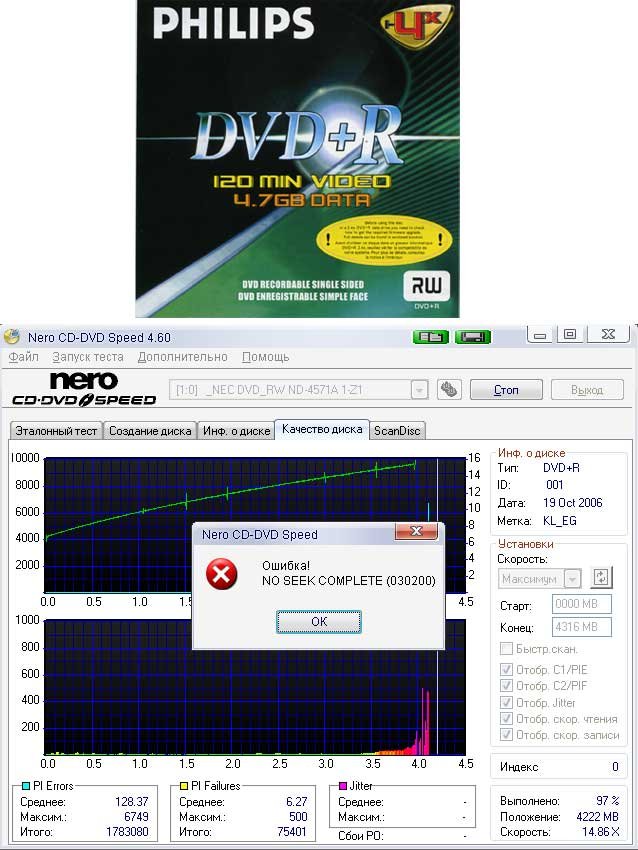Click the disc label KL_EG
This screenshot has height=850, width=638.
559,521
